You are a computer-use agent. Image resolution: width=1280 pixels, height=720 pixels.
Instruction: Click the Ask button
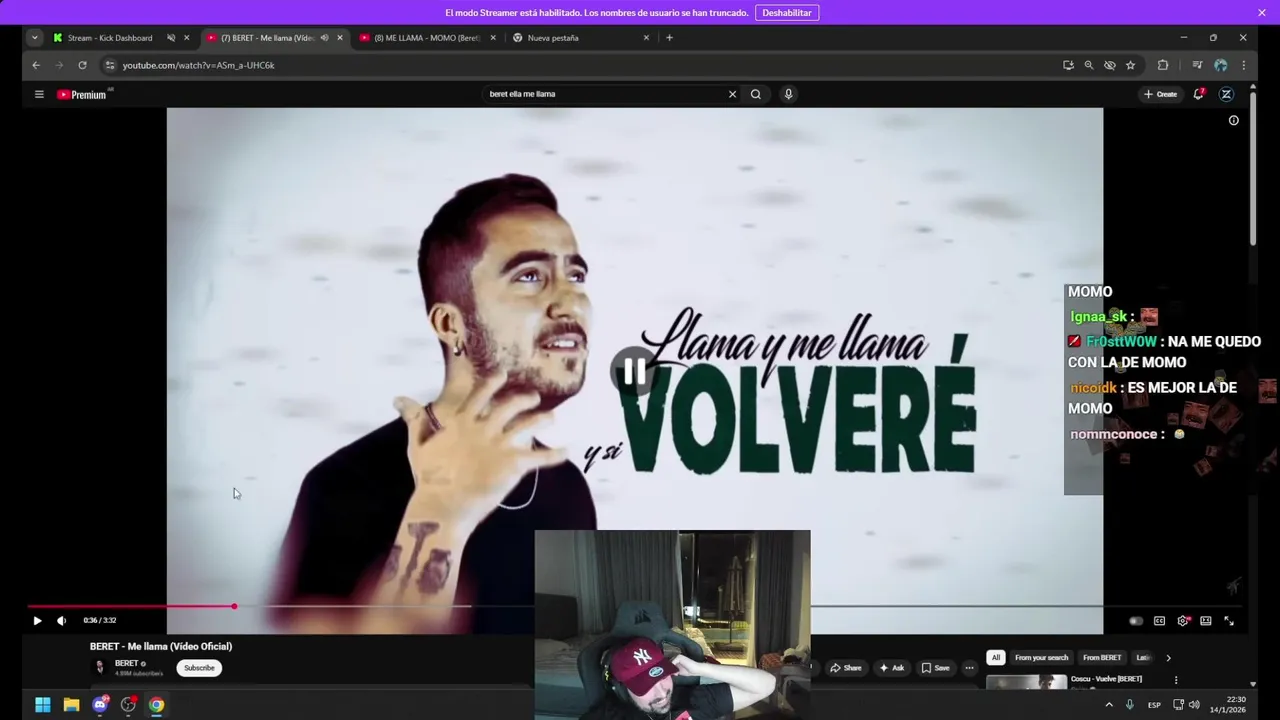click(891, 668)
